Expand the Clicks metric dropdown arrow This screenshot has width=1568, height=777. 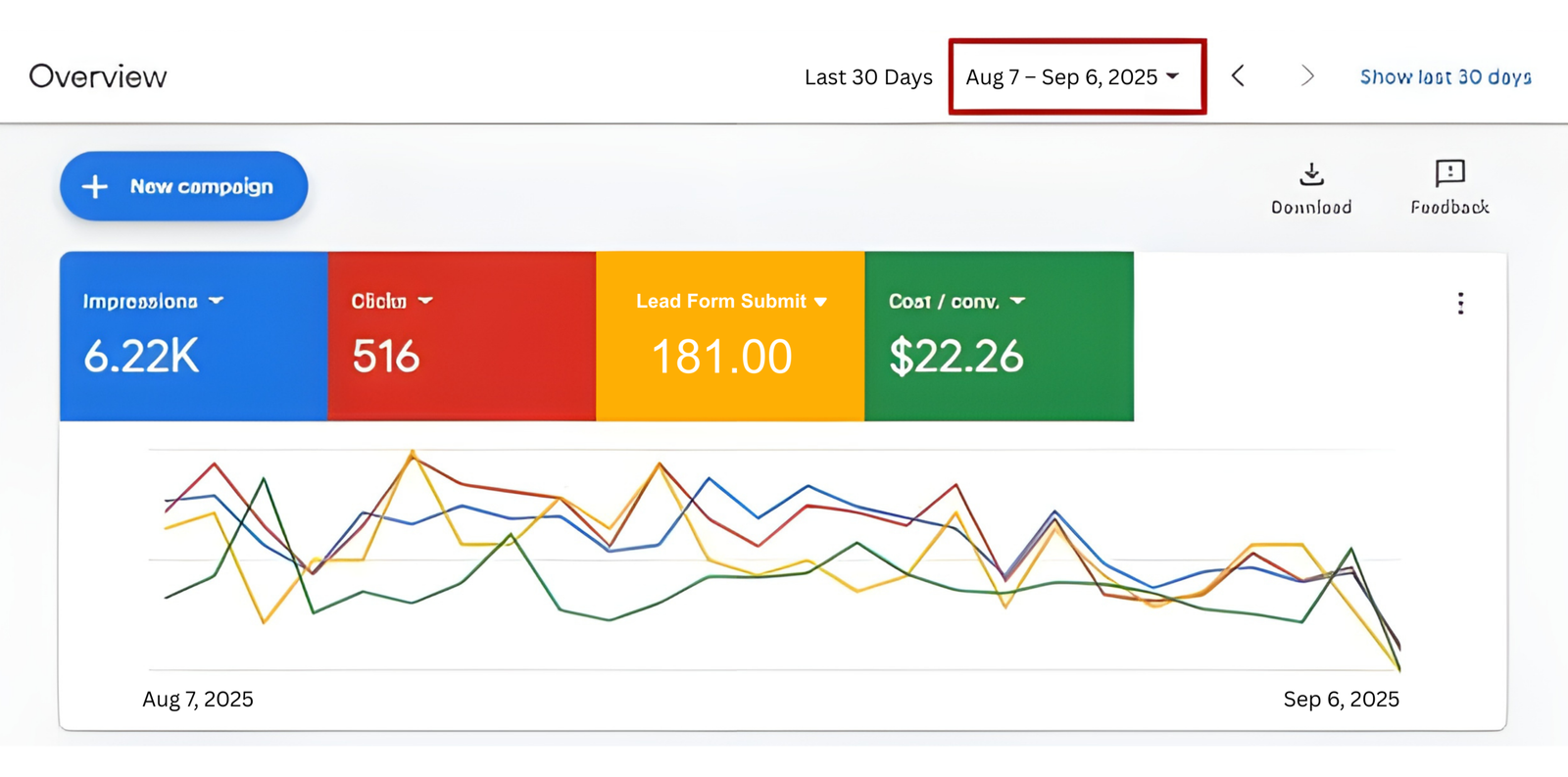coord(425,301)
